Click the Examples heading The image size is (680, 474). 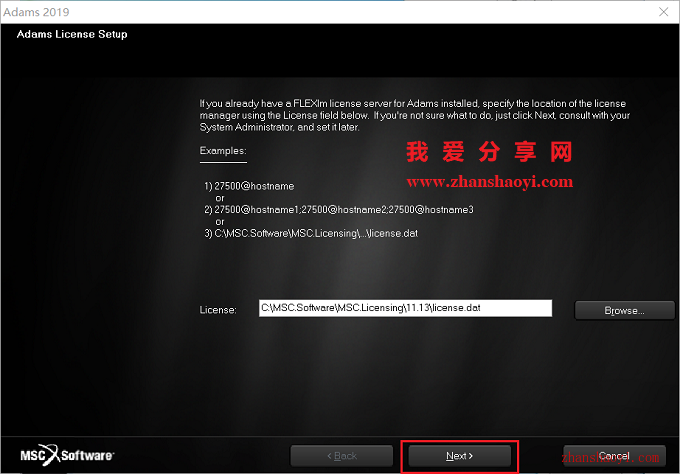[x=223, y=151]
